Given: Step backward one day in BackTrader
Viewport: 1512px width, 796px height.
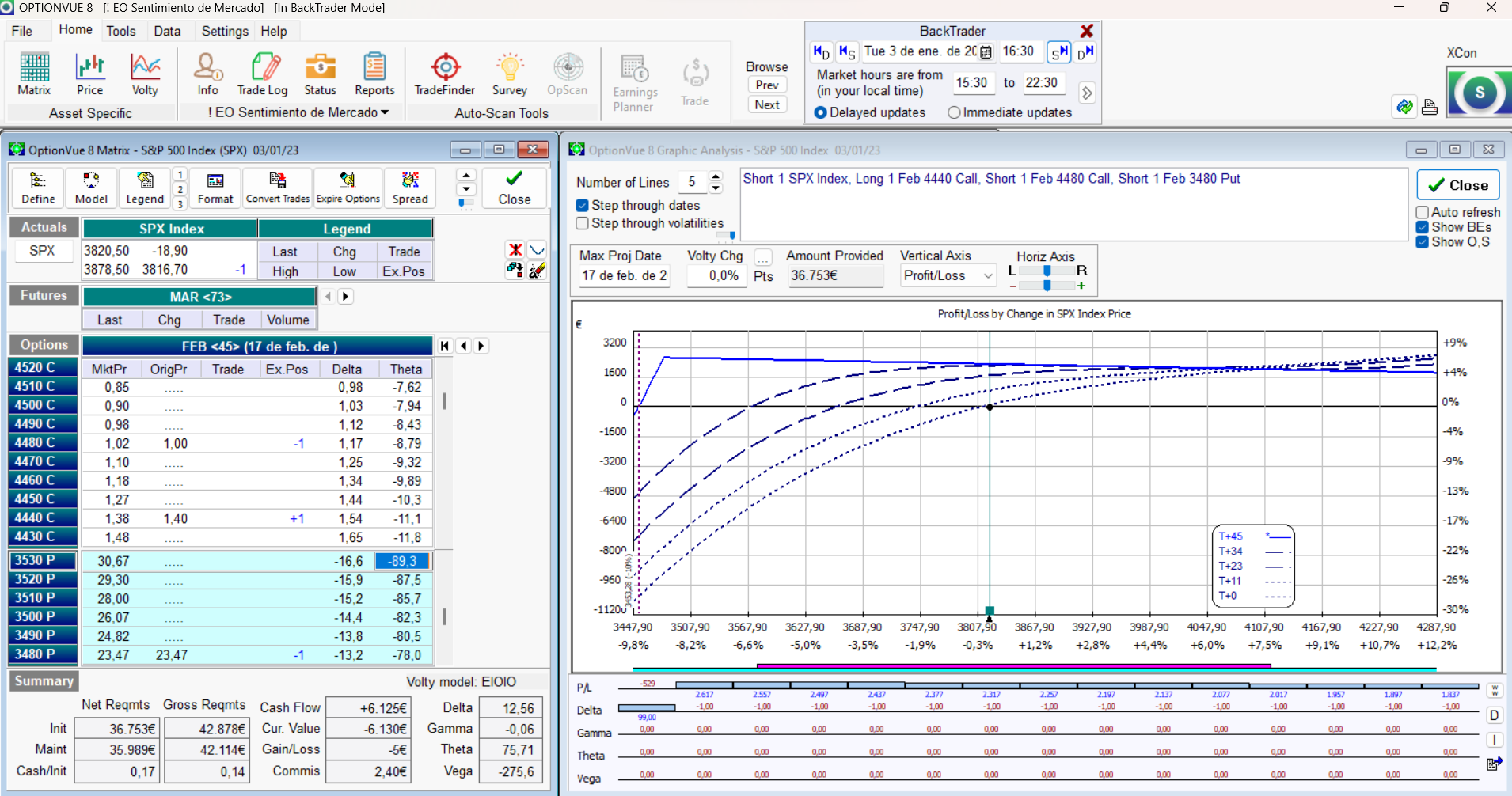Looking at the screenshot, I should click(821, 52).
